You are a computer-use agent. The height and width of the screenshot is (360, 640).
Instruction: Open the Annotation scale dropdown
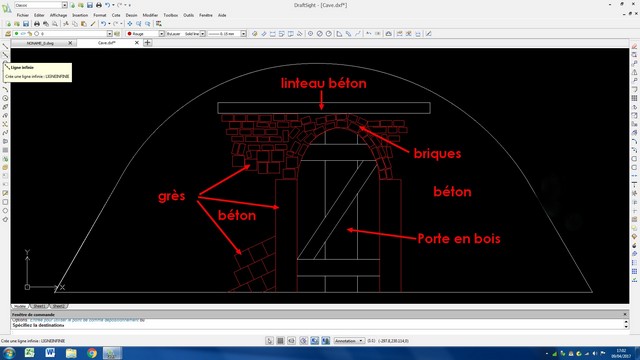click(x=349, y=340)
